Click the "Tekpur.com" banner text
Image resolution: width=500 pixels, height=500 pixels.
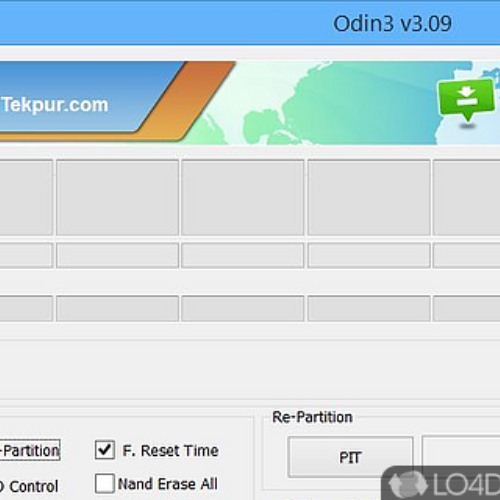[55, 105]
